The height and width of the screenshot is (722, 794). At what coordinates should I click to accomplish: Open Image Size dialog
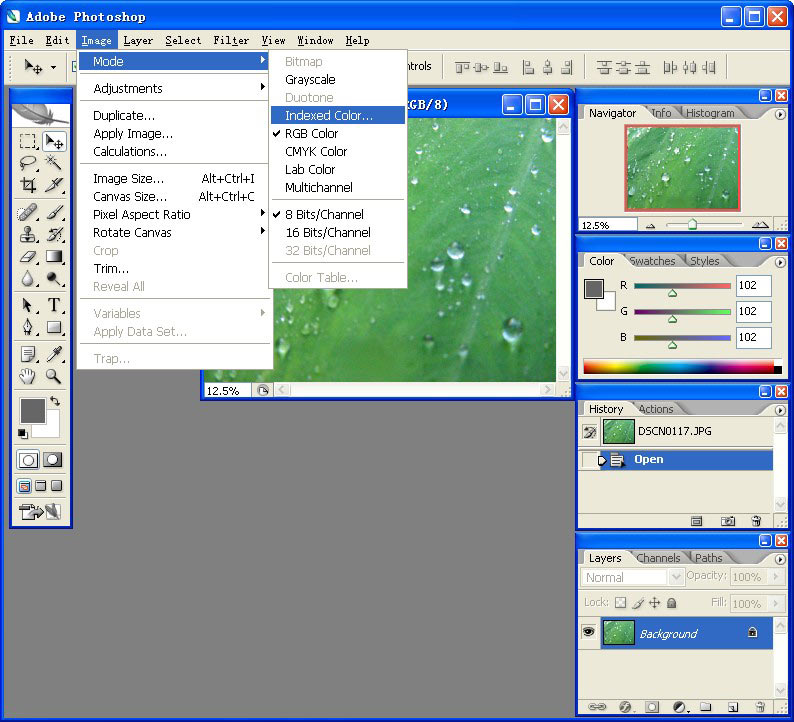pos(174,179)
